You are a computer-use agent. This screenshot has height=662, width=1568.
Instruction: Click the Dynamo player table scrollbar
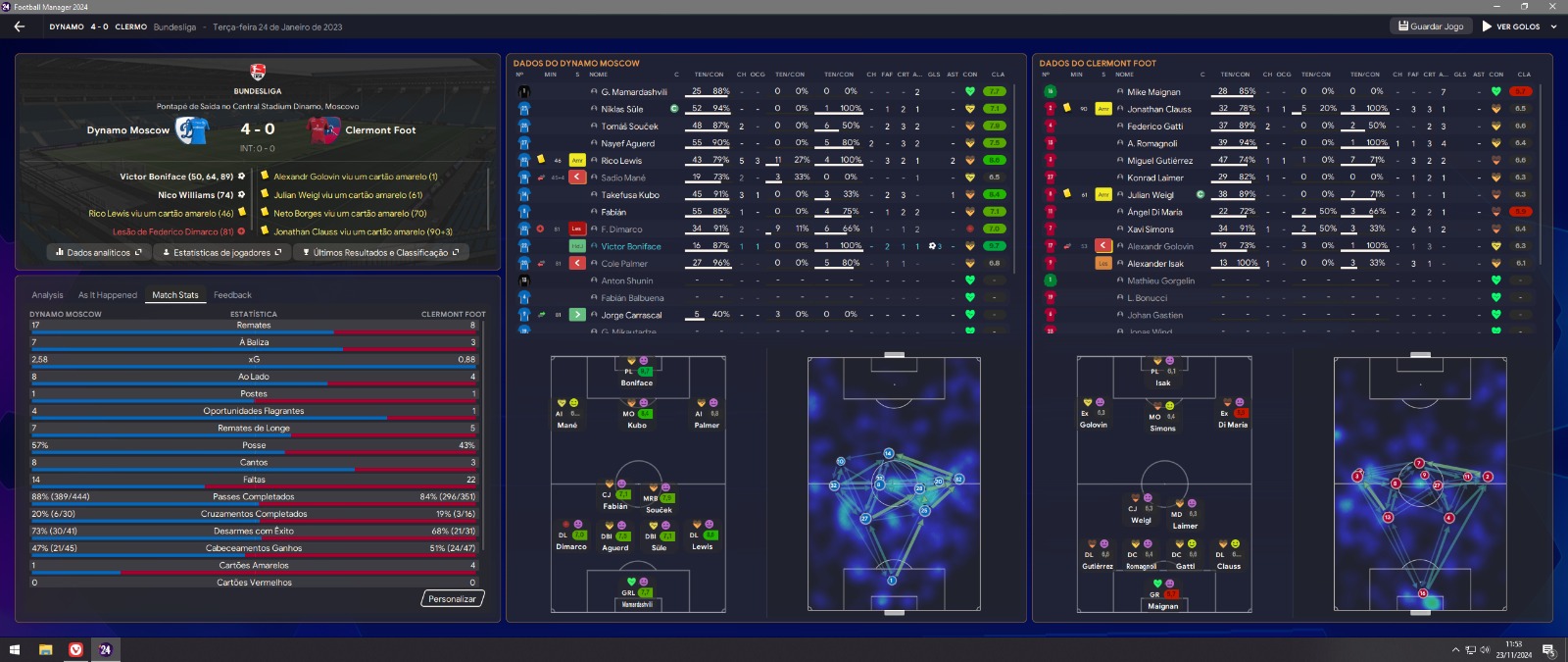click(1013, 177)
